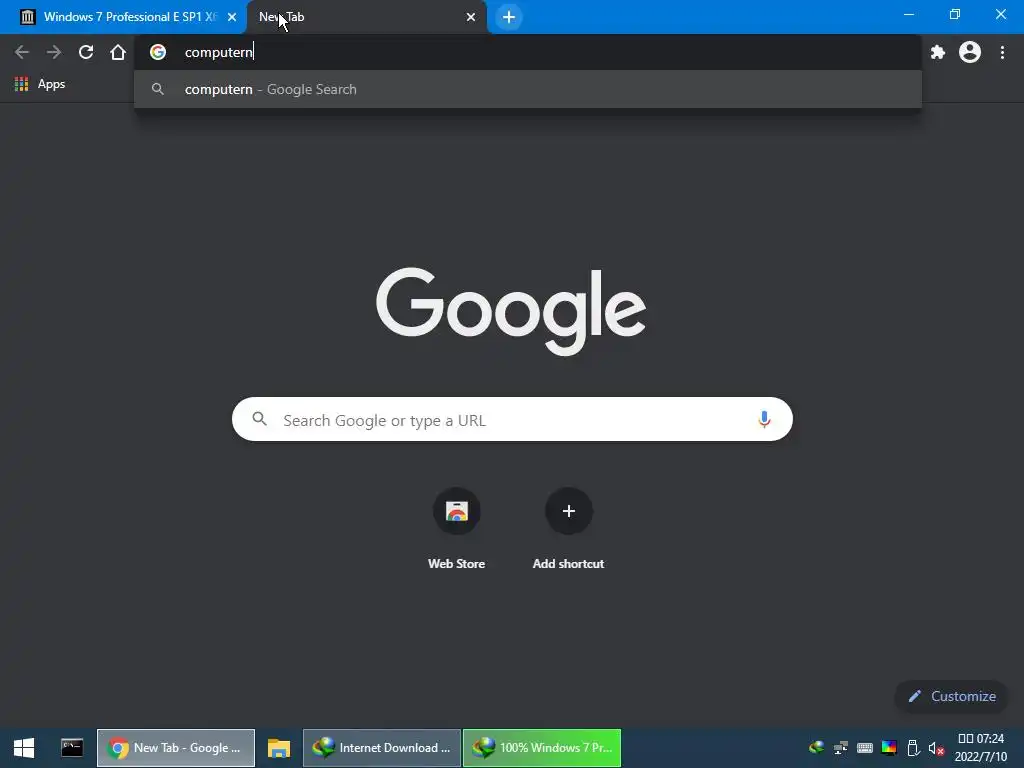Close the New Tab tab

click(471, 18)
